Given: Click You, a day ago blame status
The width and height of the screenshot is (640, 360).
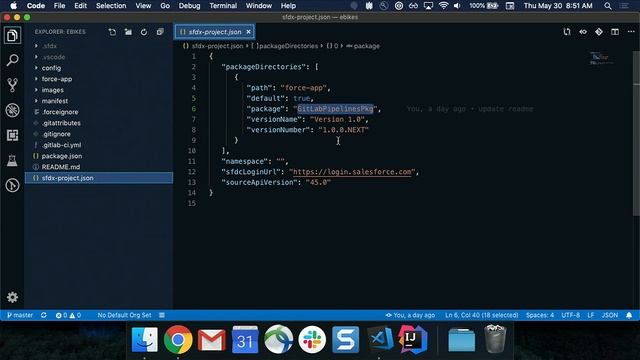Looking at the screenshot, I should click(410, 315).
